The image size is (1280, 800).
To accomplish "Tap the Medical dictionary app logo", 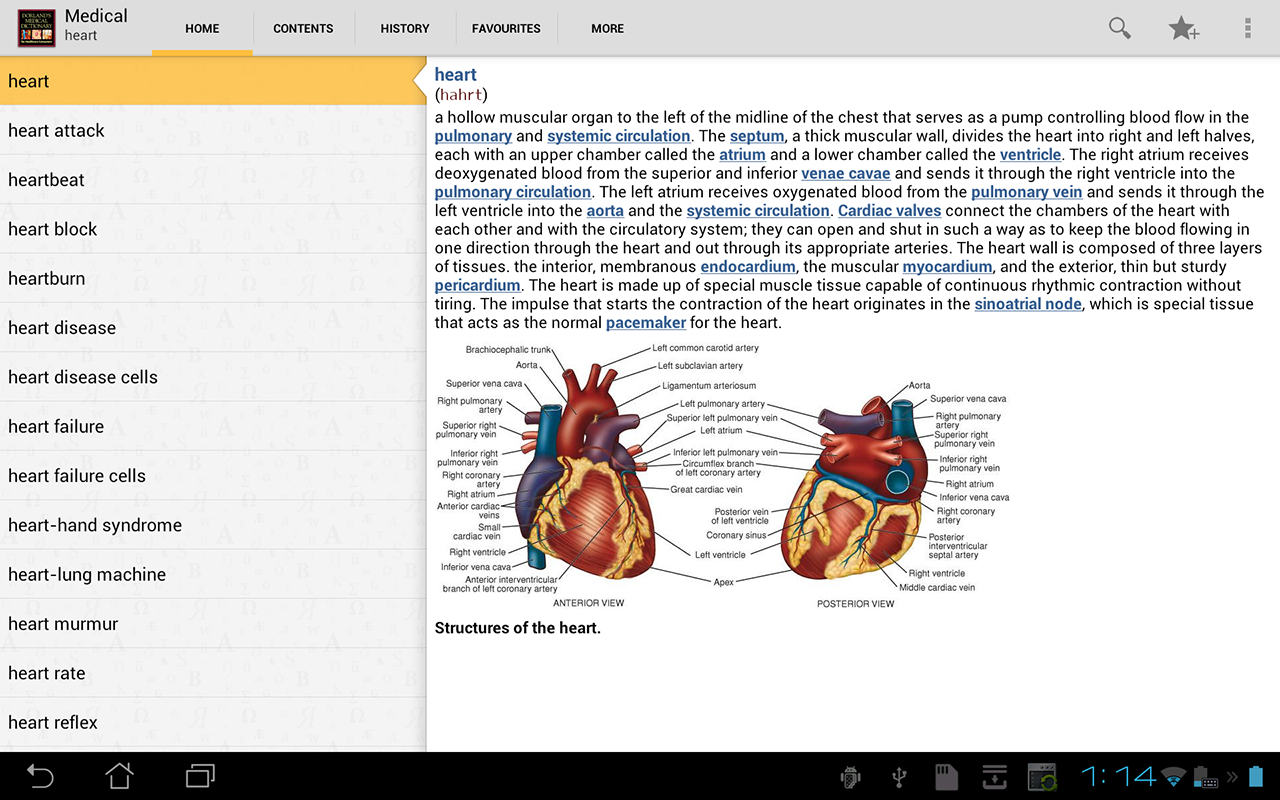I will tap(36, 28).
